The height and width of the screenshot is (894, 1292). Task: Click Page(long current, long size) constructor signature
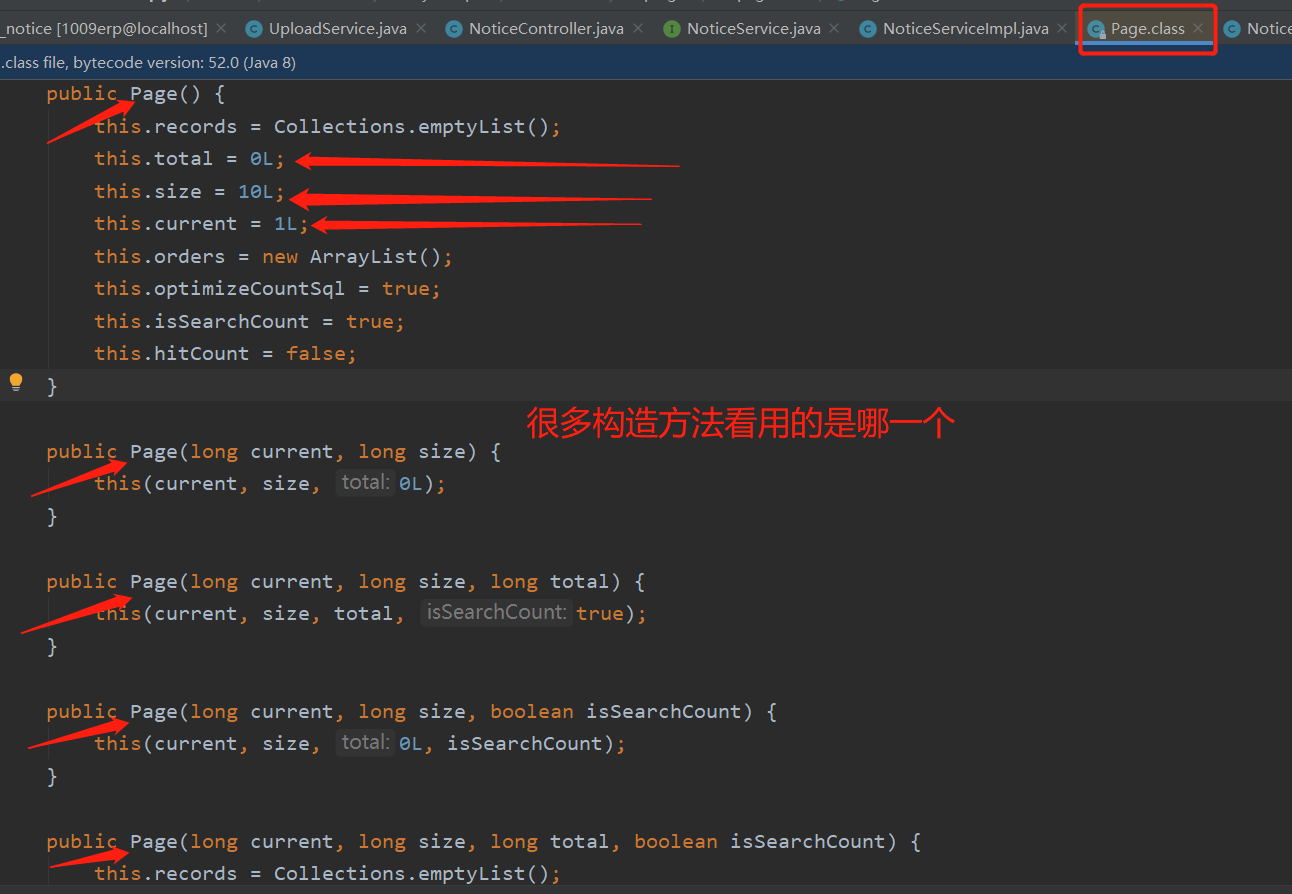point(304,452)
